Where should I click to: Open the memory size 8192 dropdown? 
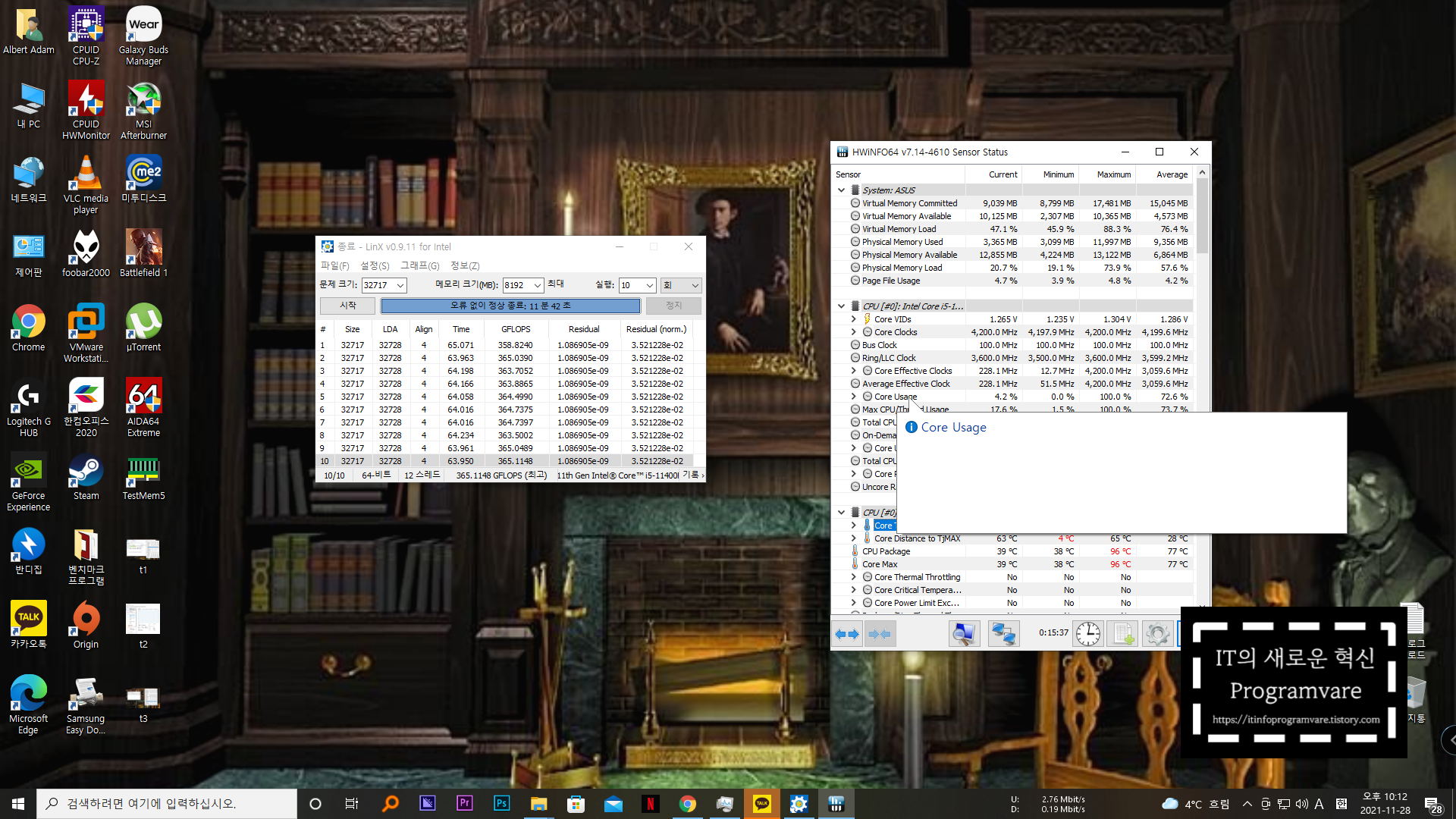coord(537,286)
